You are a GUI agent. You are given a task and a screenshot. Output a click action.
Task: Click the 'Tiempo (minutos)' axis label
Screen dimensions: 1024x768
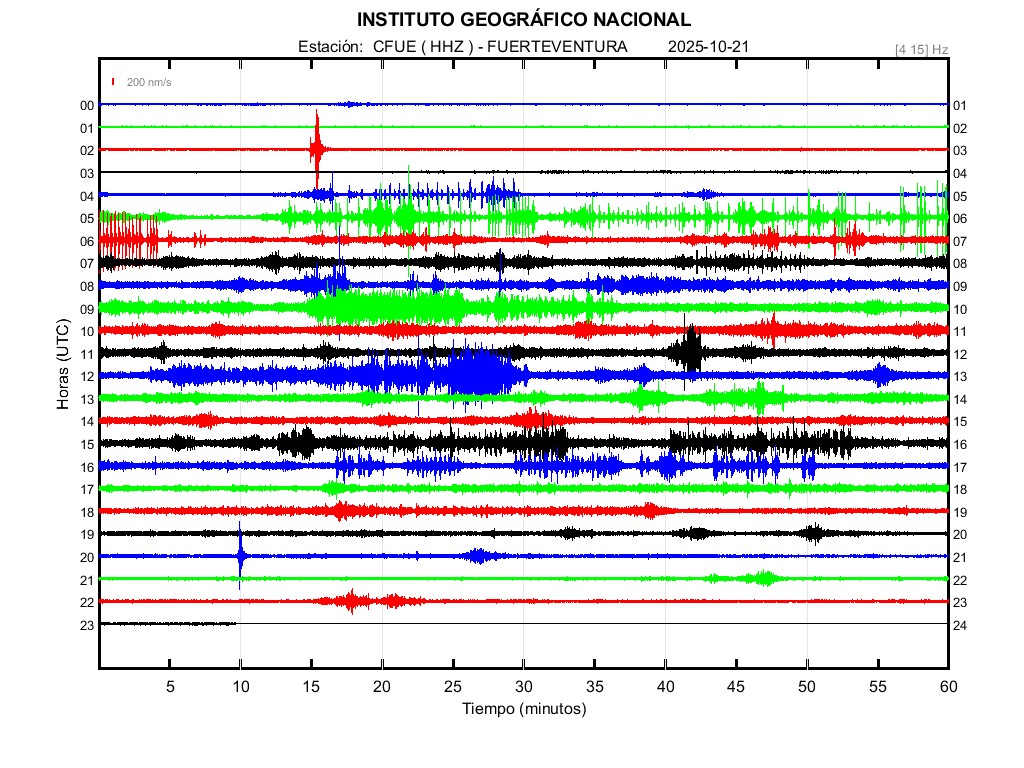(x=523, y=708)
